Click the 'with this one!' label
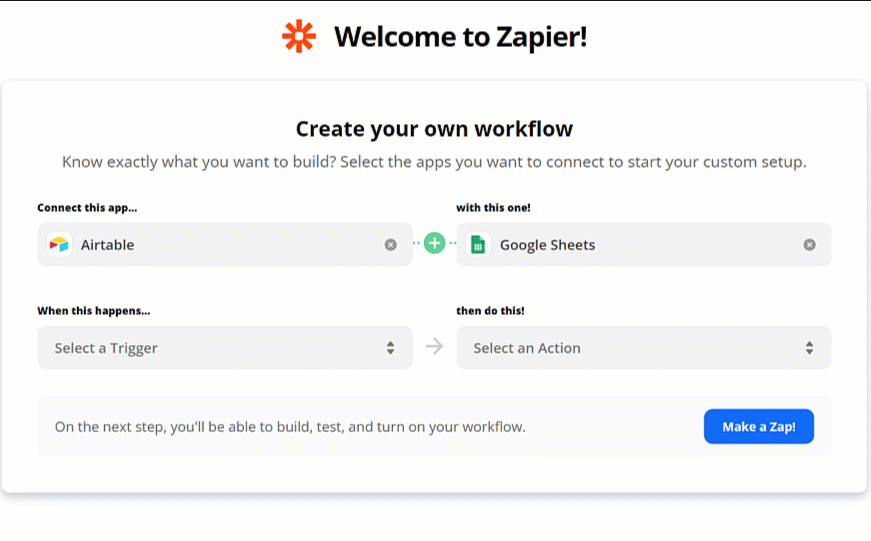Screen dimensions: 871x541 pos(493,208)
